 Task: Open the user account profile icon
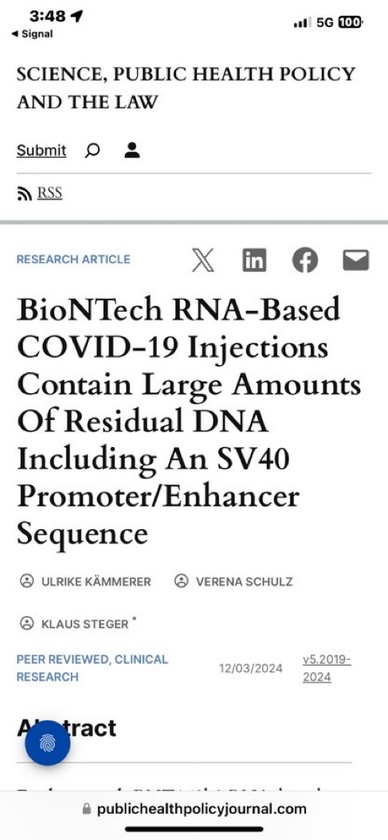(x=132, y=151)
